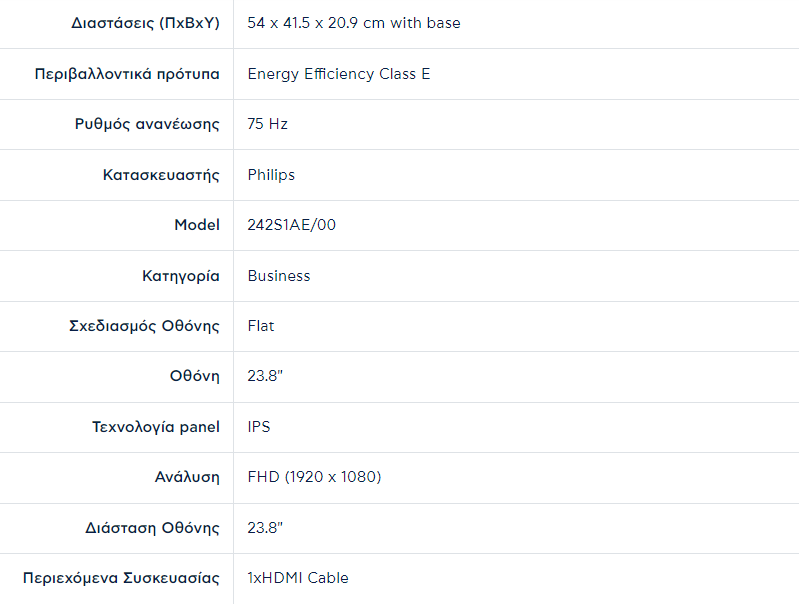Select the 'FHD (1920 x 1080)' resolution value

[x=314, y=477]
